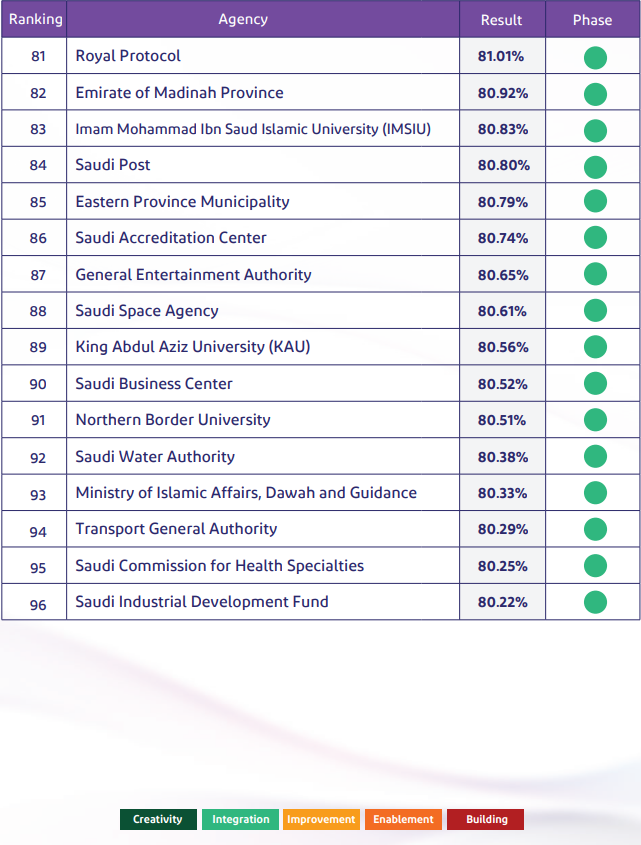This screenshot has width=641, height=845.
Task: Click Saudi Water Authority's phase indicator dot
Action: pos(595,457)
